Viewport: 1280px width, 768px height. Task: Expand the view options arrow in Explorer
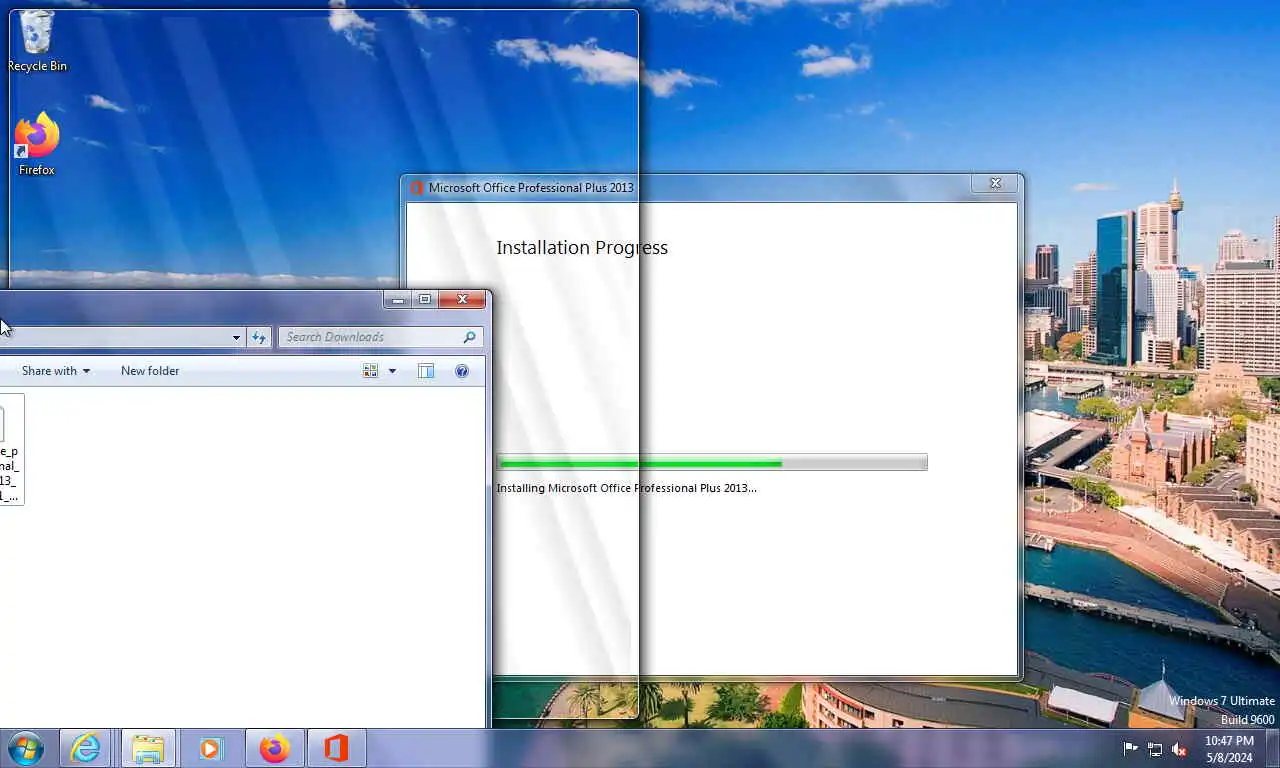(x=392, y=371)
